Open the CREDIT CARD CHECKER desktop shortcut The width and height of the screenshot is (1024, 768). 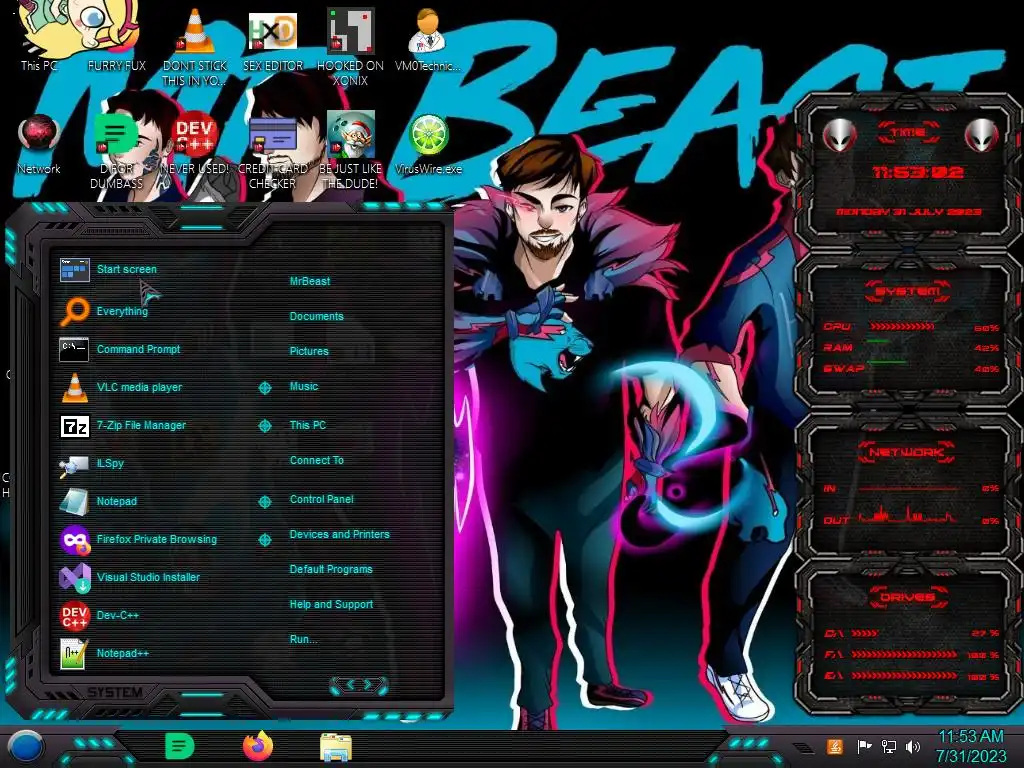[273, 152]
